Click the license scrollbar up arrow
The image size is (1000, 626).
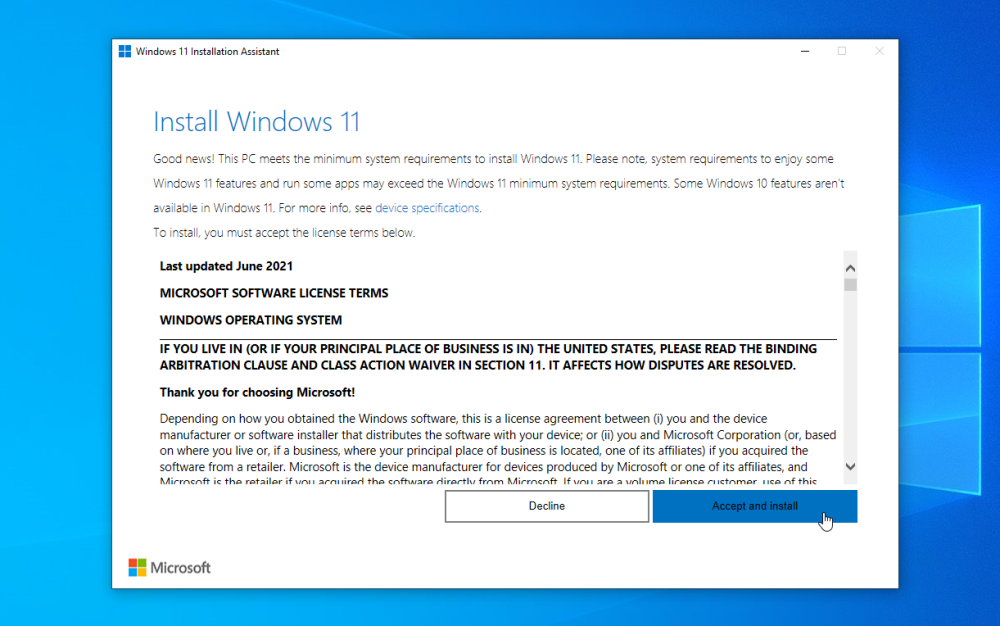(850, 268)
